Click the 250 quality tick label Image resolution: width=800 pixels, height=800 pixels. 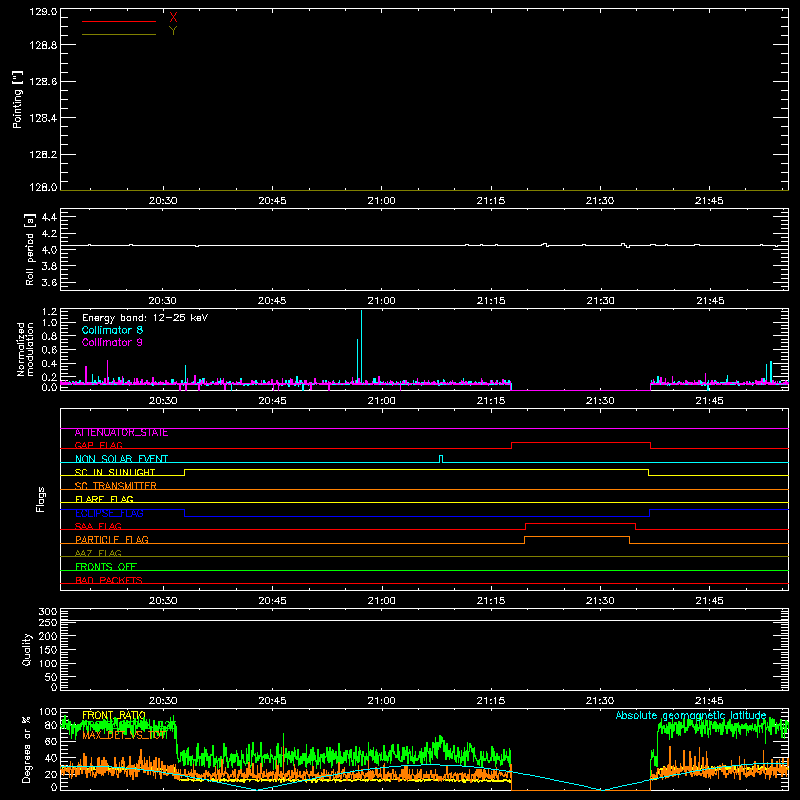(x=47, y=622)
